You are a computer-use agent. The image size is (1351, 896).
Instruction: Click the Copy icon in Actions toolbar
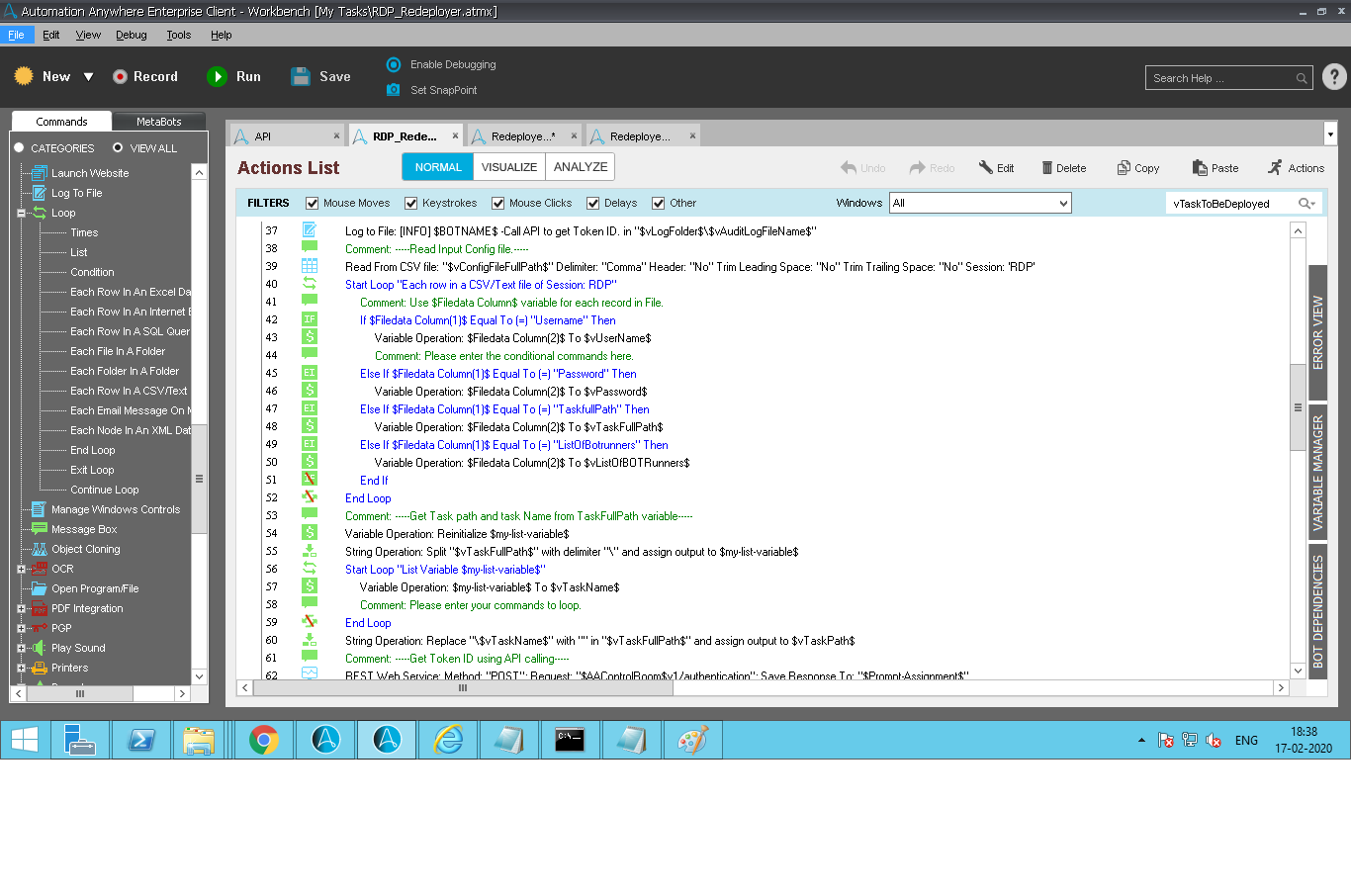pyautogui.click(x=1124, y=168)
